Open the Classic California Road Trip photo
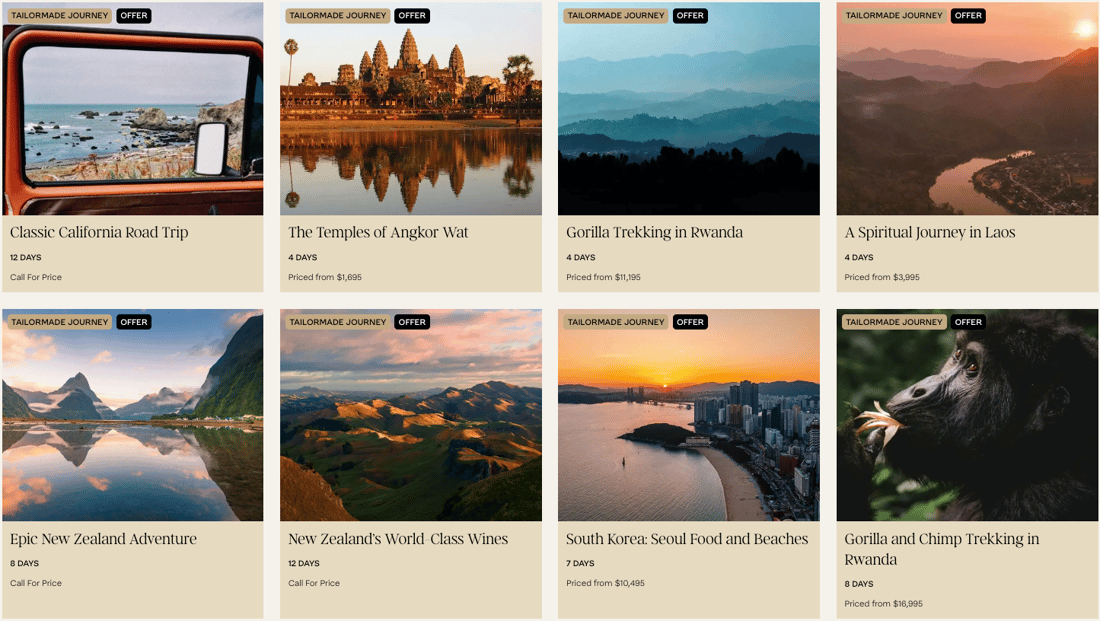 [x=133, y=108]
